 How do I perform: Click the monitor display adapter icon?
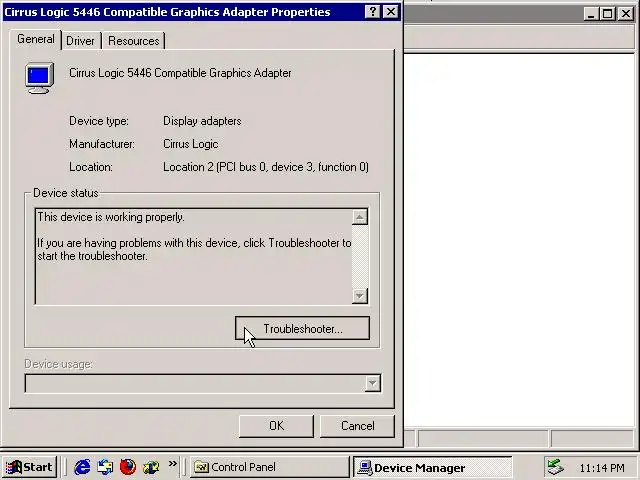tap(39, 78)
